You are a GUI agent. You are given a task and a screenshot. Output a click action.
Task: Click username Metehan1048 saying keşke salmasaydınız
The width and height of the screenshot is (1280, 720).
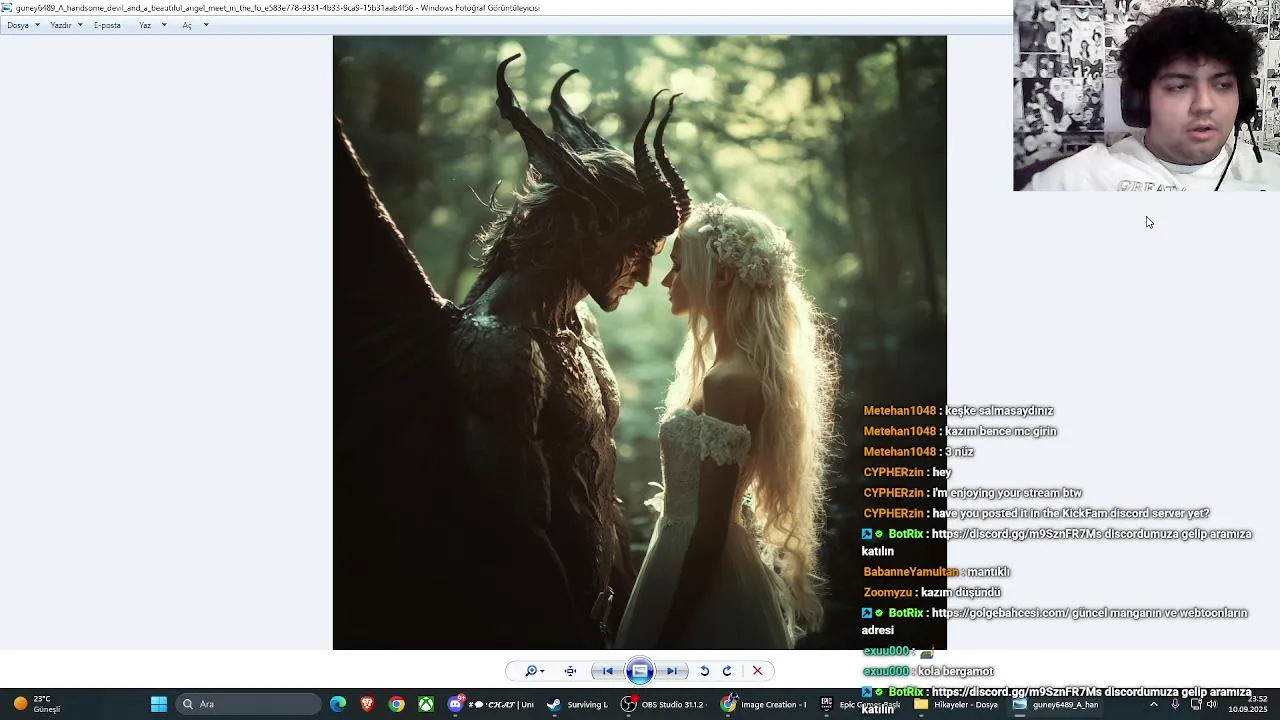pos(900,411)
